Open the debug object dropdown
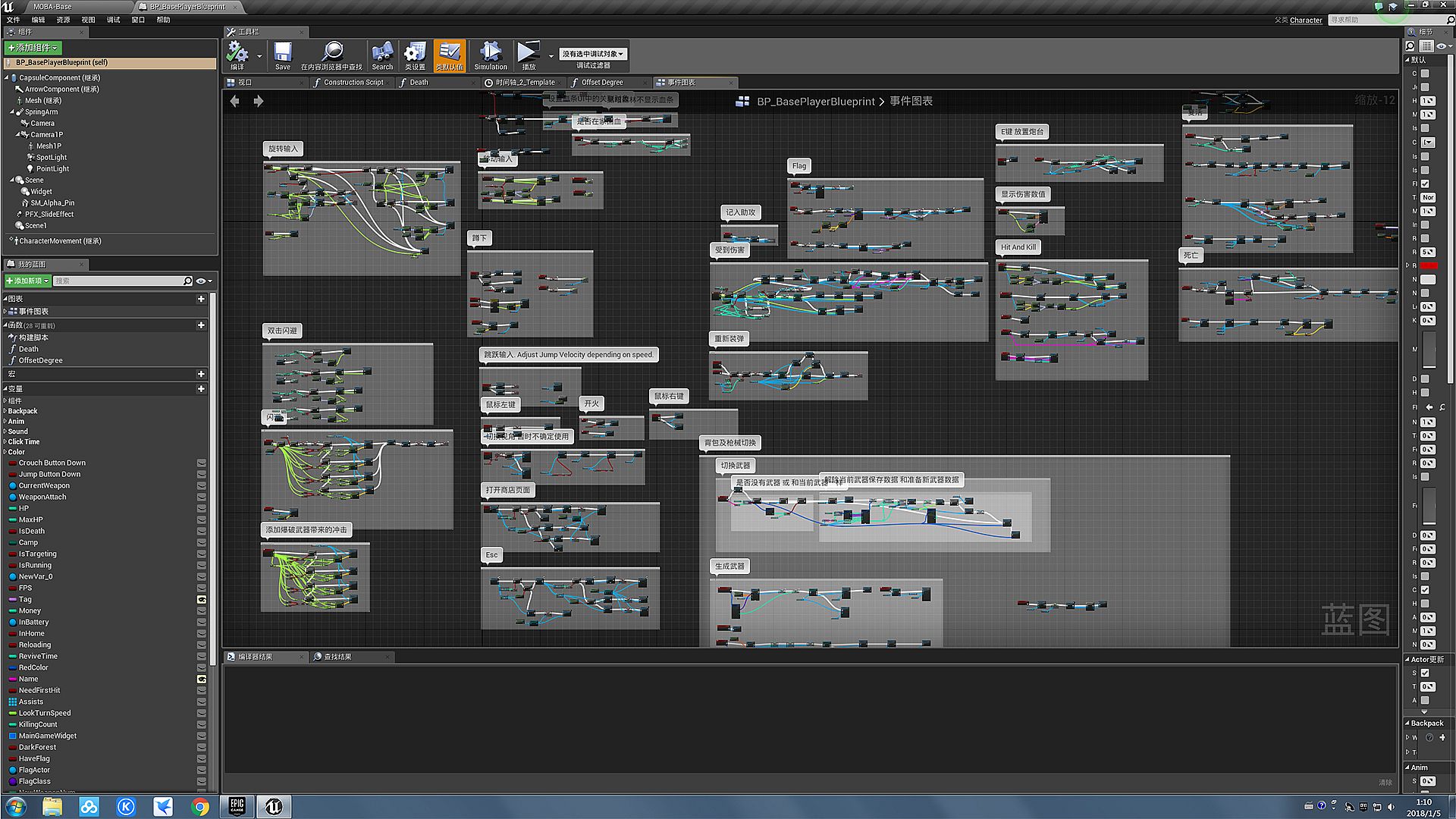Screen dimensions: 1456x819 coord(593,54)
